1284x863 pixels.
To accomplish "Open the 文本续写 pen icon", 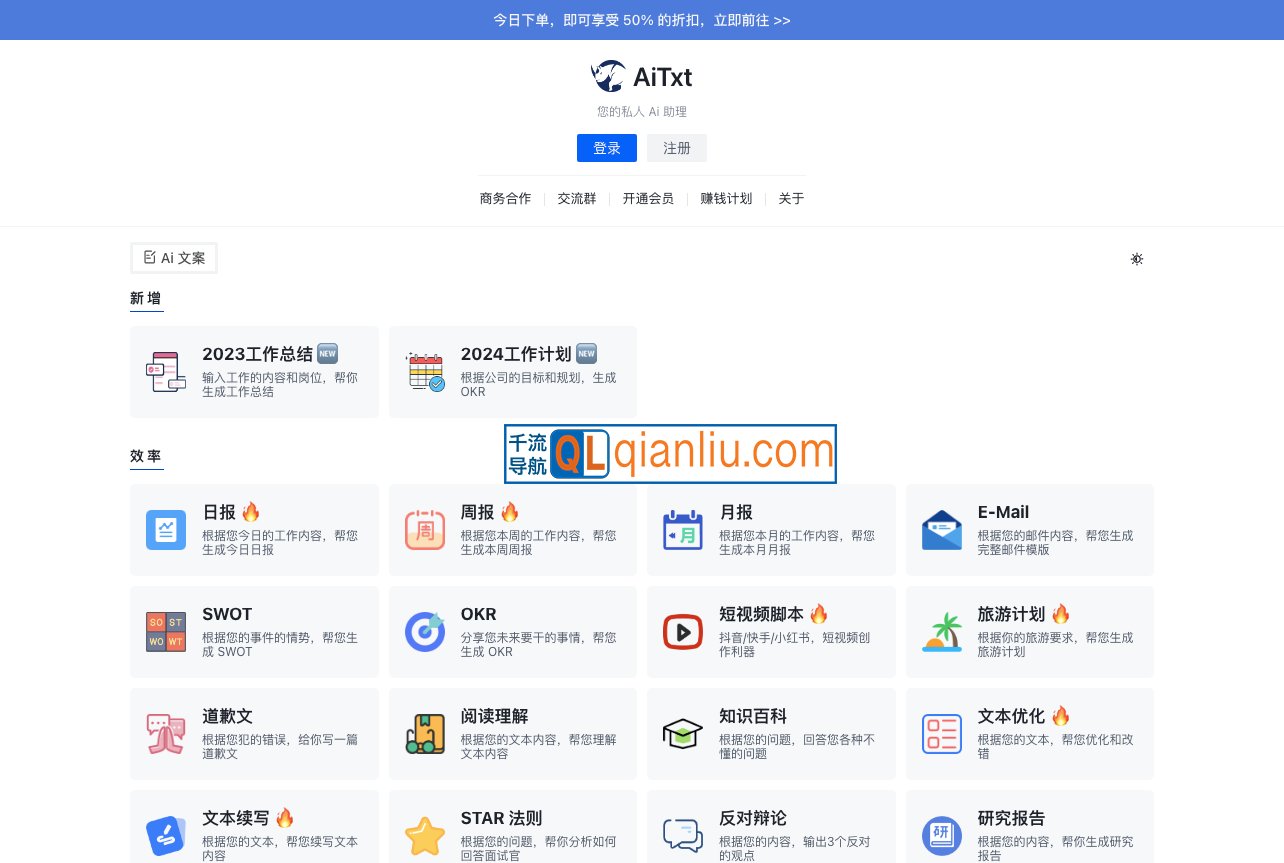I will tap(166, 836).
